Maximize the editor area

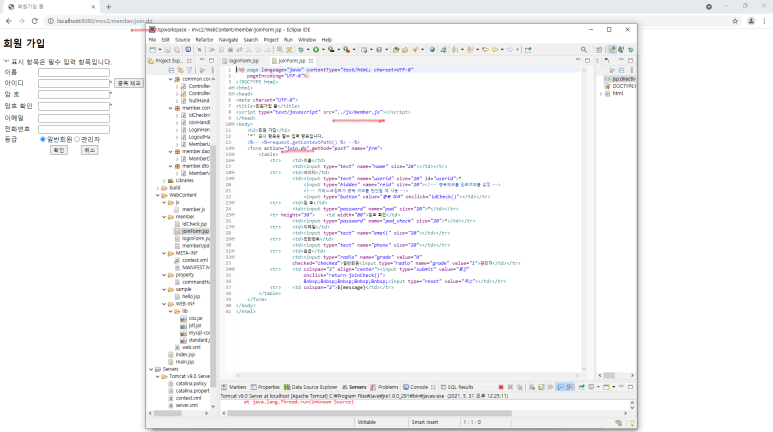(x=587, y=61)
